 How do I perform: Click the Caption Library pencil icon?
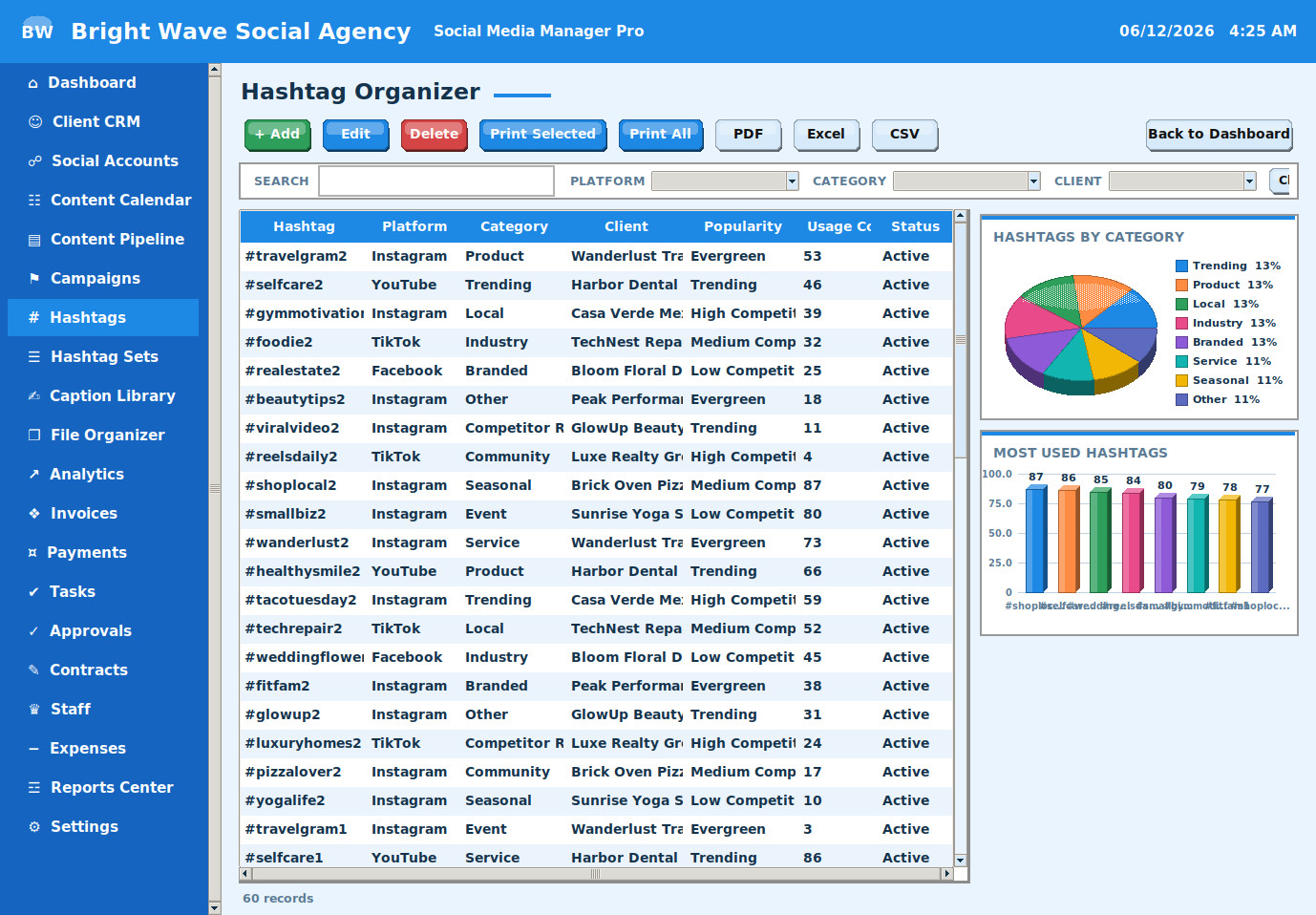pos(34,396)
